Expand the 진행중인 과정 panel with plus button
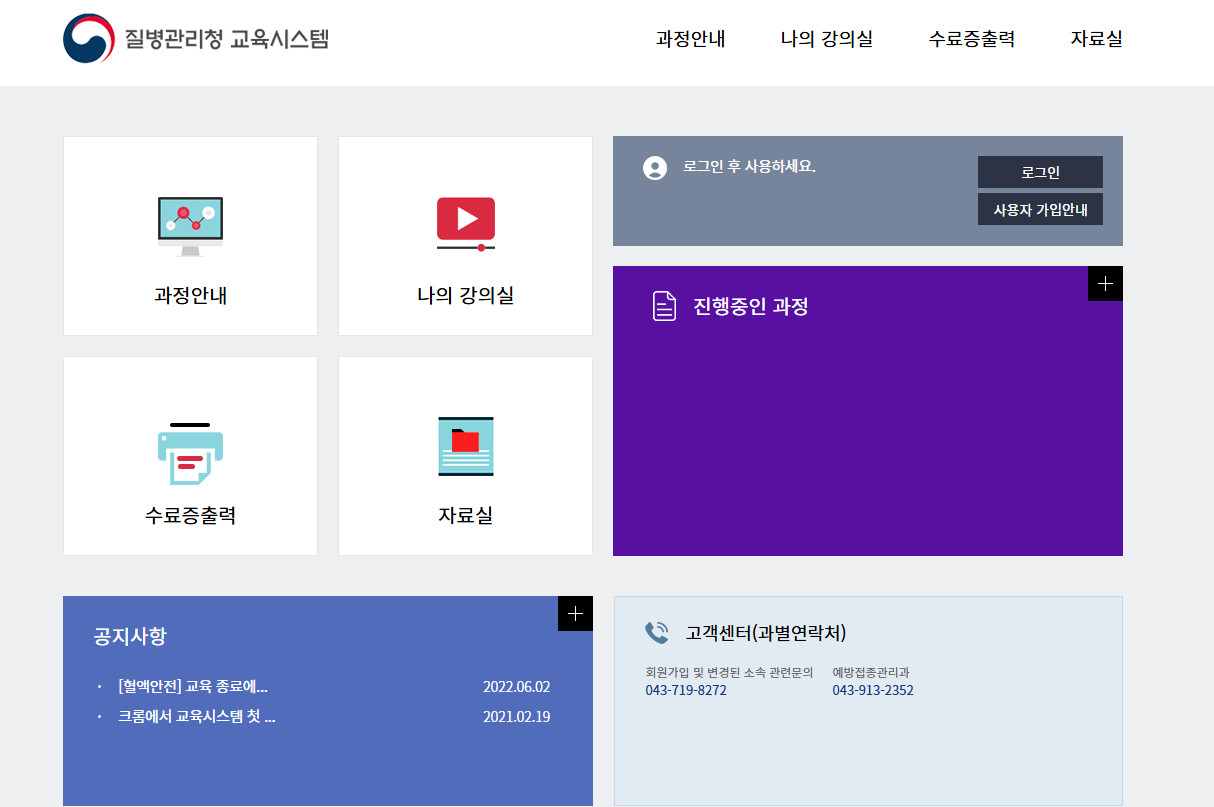Viewport: 1214px width, 807px height. click(1104, 283)
